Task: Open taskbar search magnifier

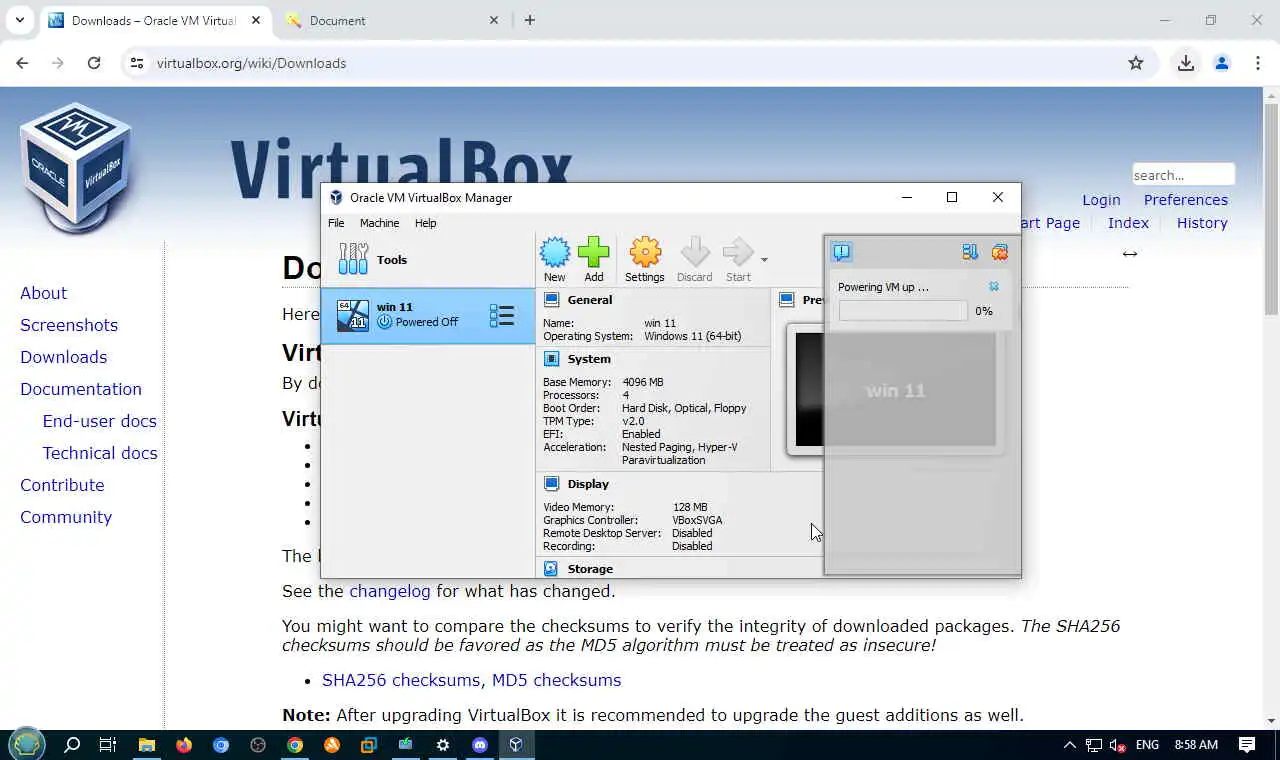Action: click(72, 745)
